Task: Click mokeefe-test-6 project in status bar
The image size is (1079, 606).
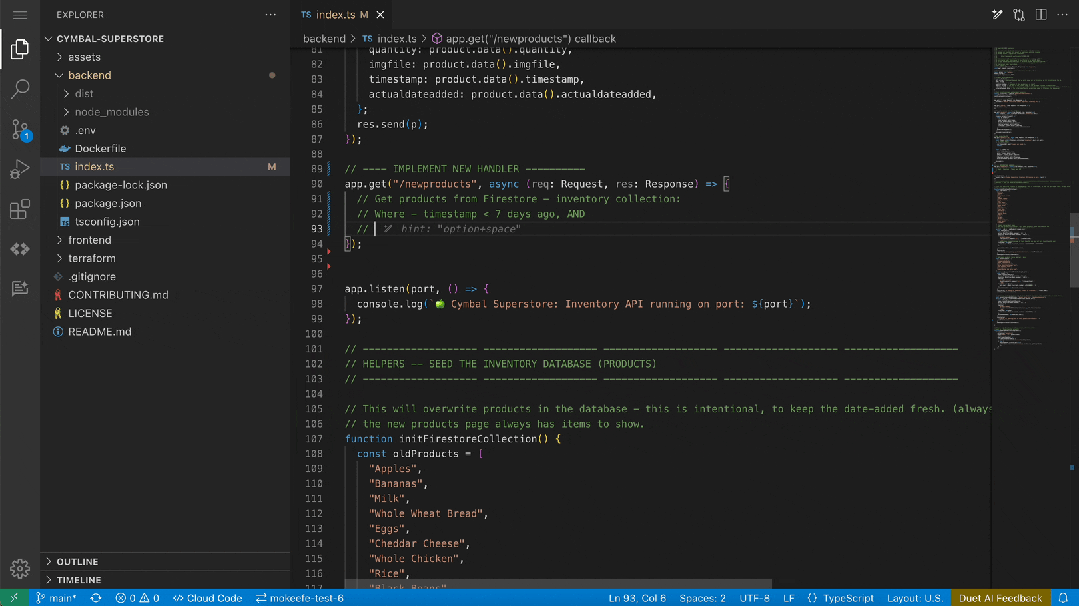Action: click(299, 598)
